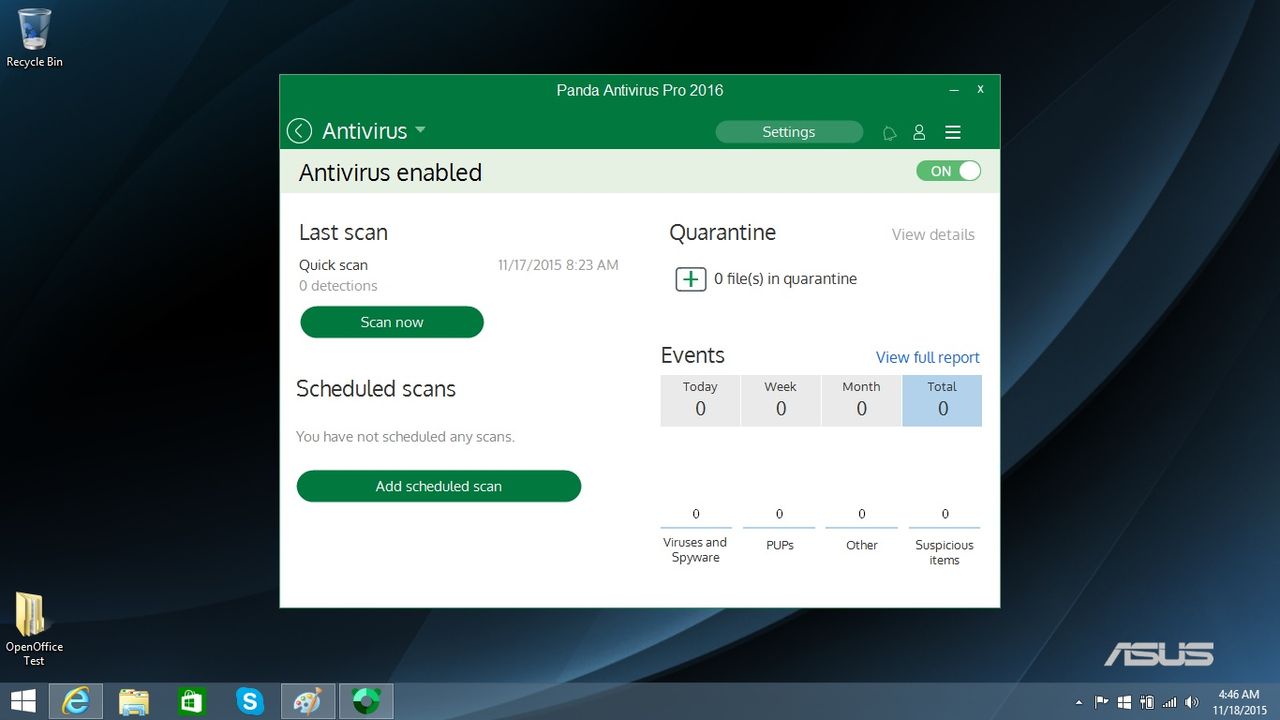Open the hamburger menu icon
Screen dimensions: 1280x720
[953, 132]
